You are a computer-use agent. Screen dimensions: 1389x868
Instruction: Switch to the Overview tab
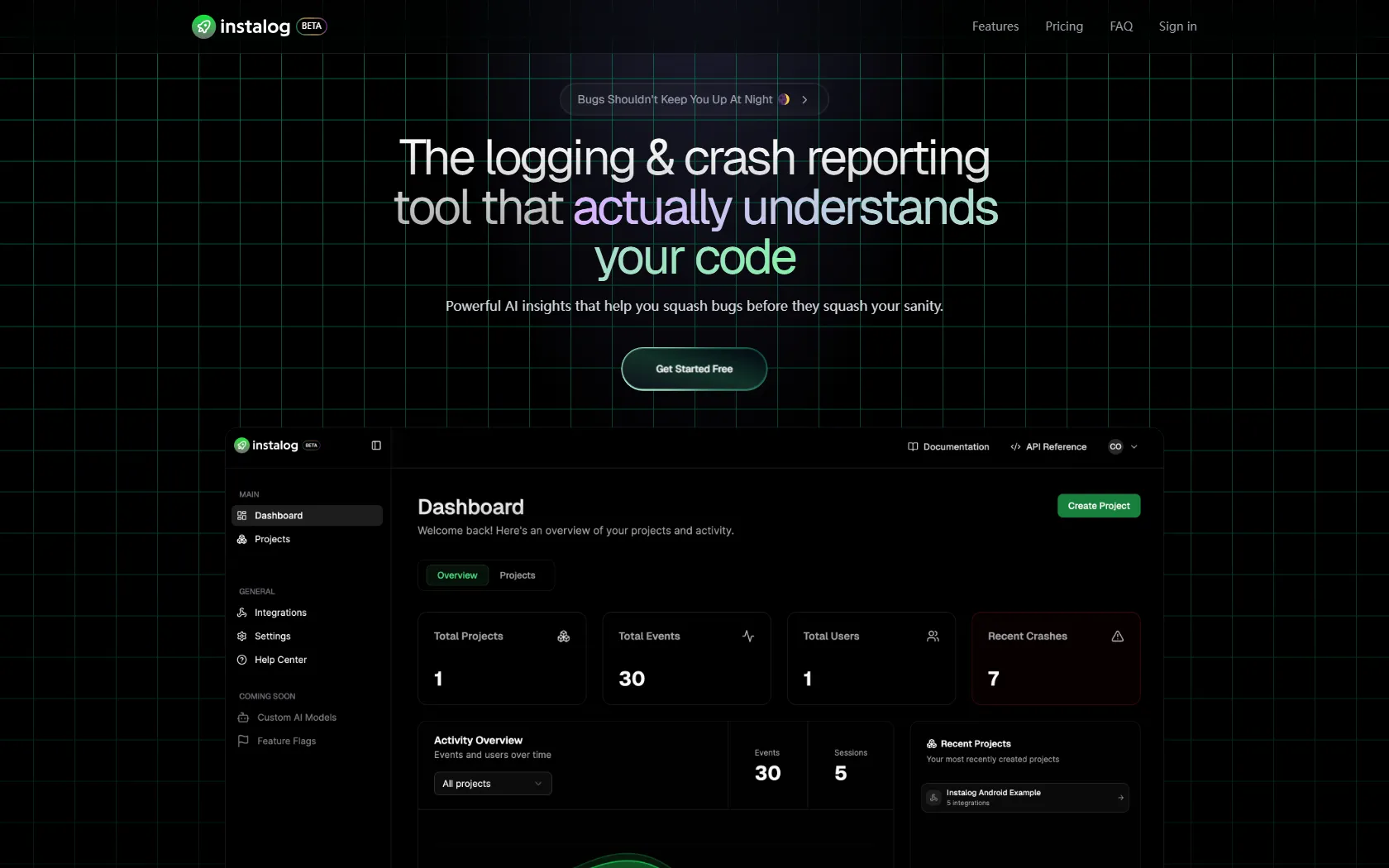pyautogui.click(x=457, y=575)
